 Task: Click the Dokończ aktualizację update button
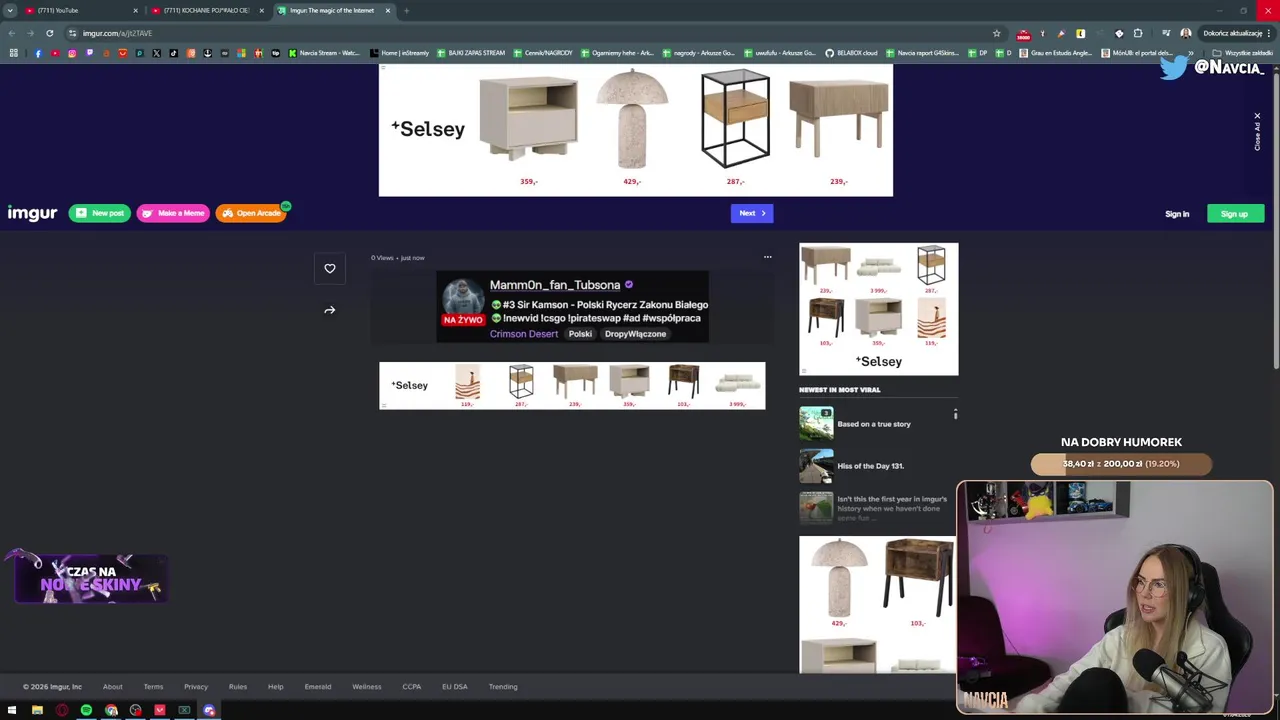[1238, 33]
